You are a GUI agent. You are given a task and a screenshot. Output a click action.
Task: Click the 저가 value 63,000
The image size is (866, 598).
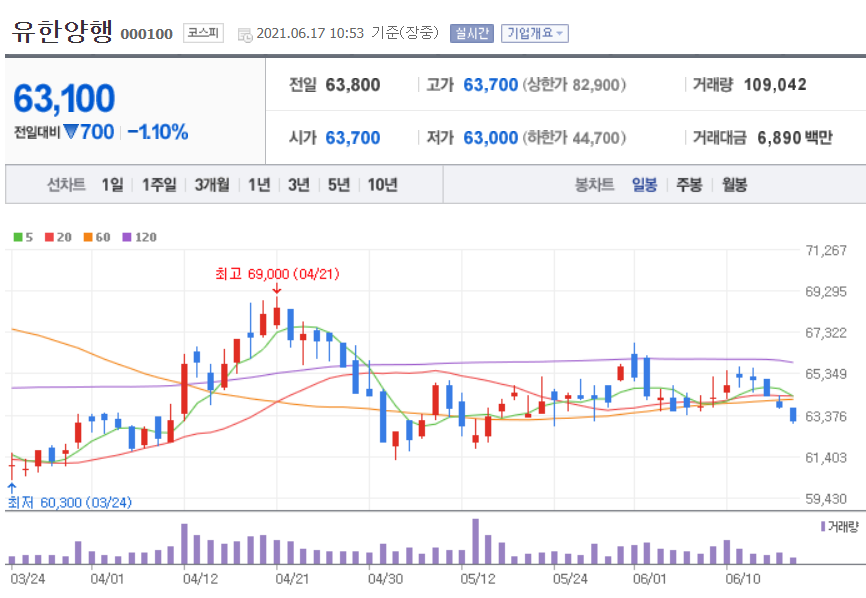[490, 137]
